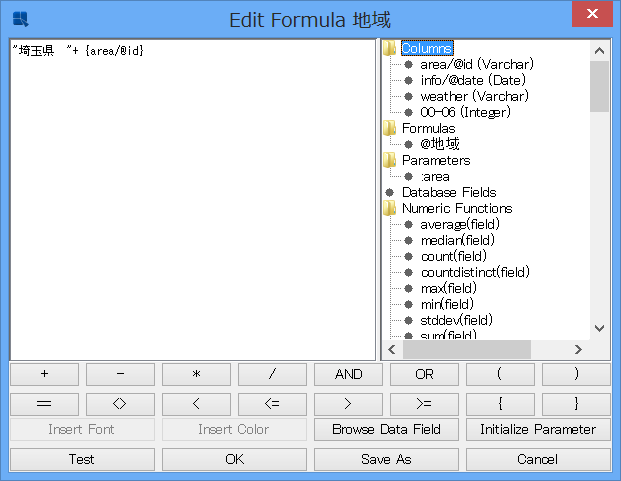Select the stddev(field) function

457,320
